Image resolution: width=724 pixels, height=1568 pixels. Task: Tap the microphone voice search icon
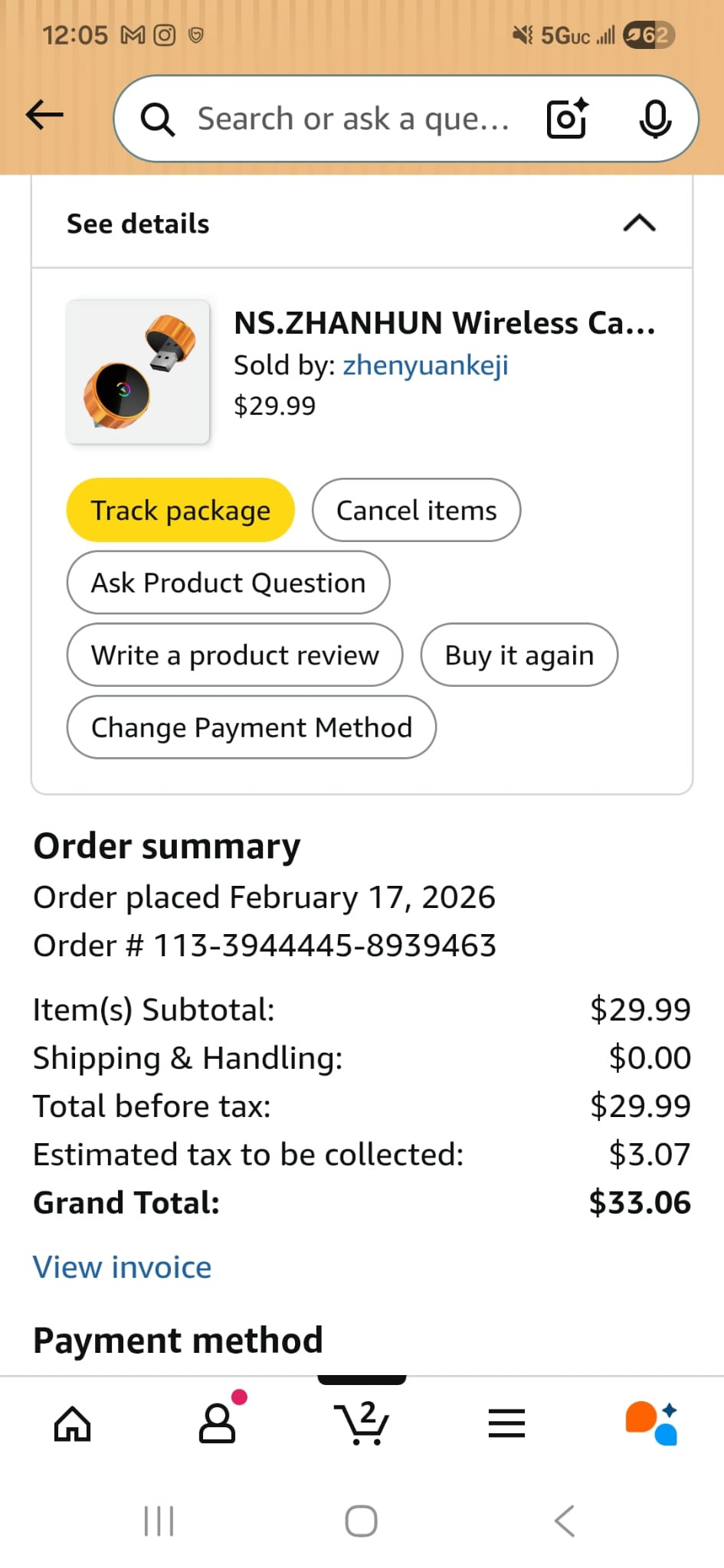[x=655, y=119]
